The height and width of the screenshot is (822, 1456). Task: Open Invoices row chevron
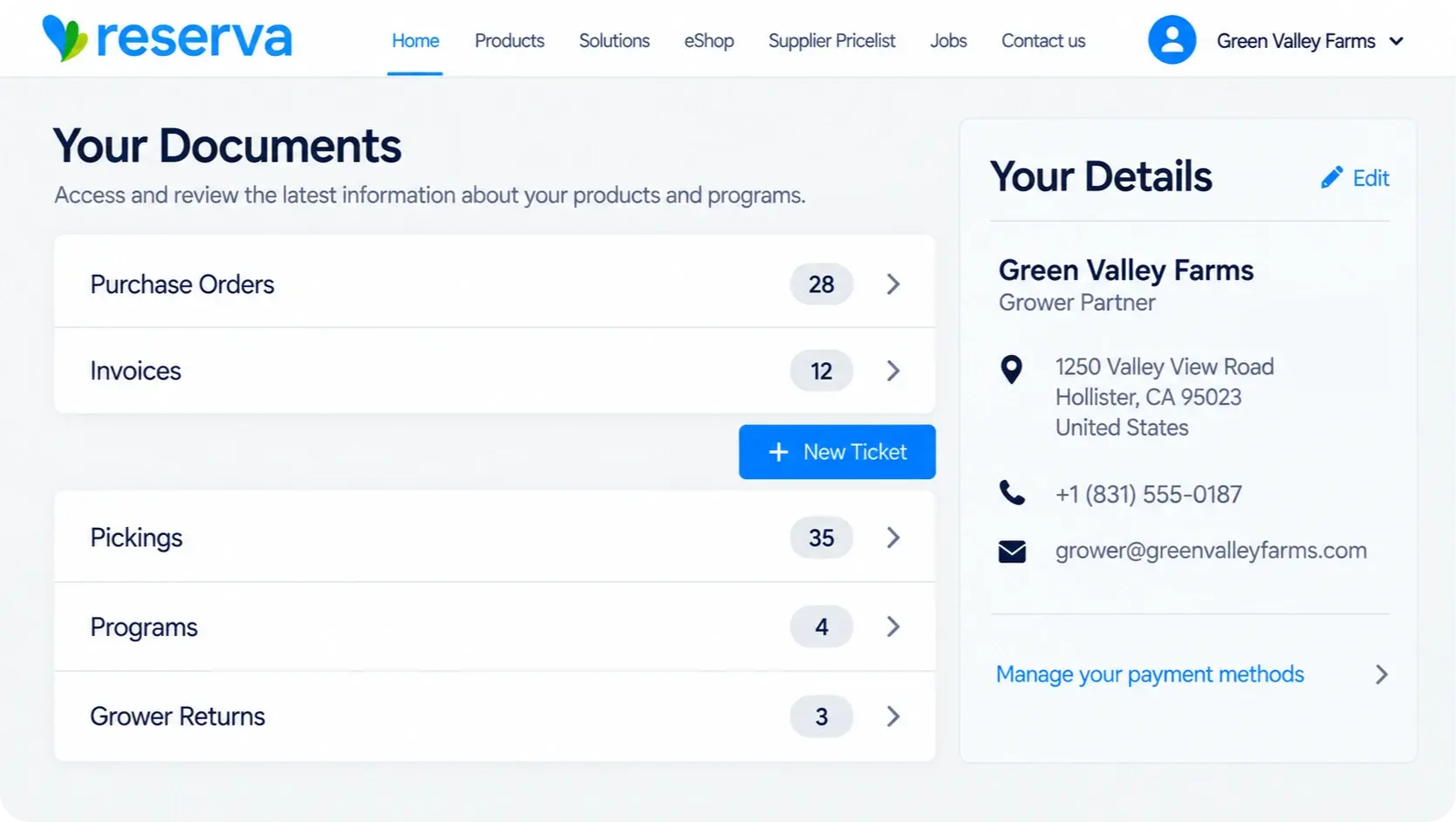point(892,371)
